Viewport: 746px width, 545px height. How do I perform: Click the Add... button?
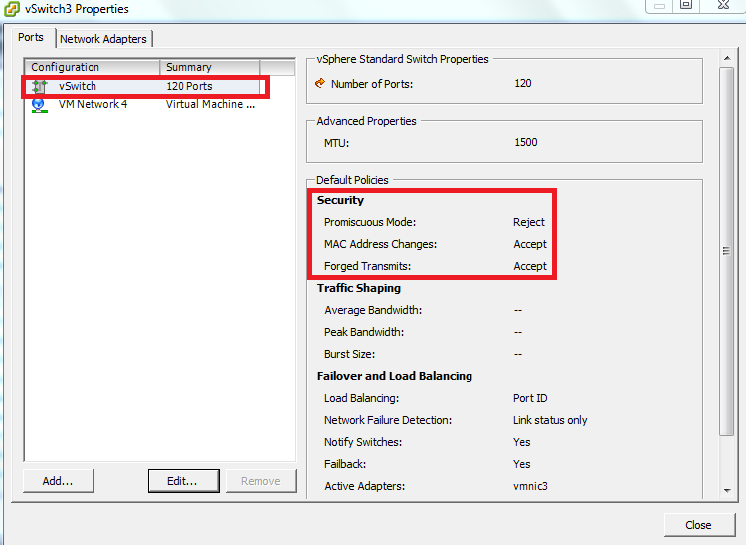click(x=58, y=481)
